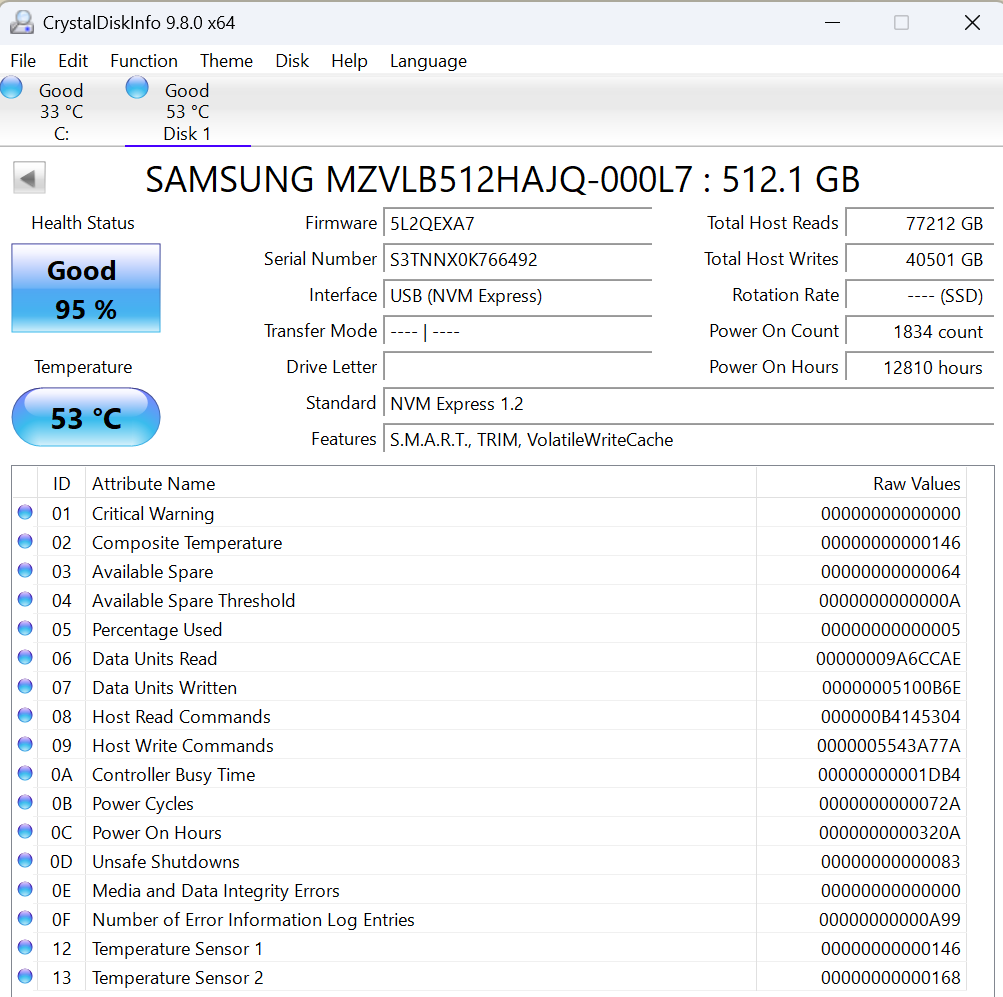Click raw value 0000005100B6E
Viewport: 1003px width, 997px height.
pyautogui.click(x=891, y=688)
